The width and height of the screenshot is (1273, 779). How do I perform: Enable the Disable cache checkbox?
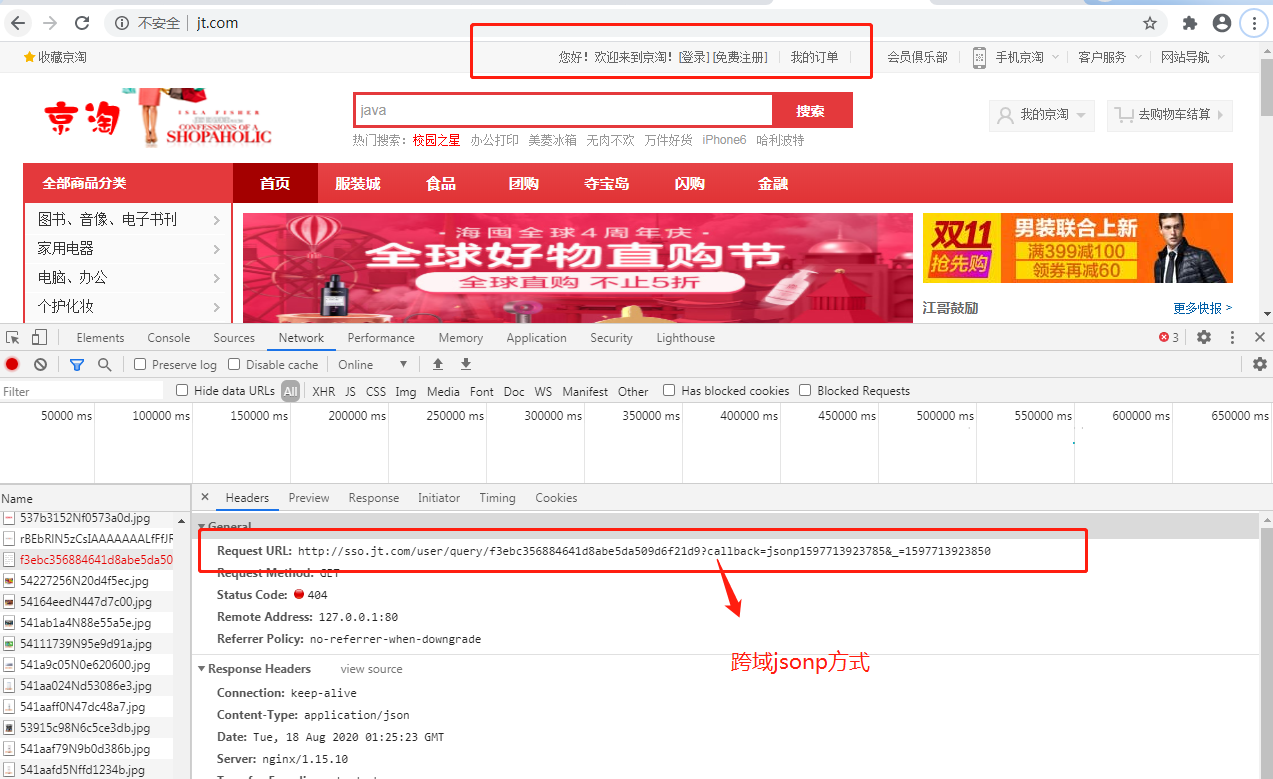[x=234, y=364]
